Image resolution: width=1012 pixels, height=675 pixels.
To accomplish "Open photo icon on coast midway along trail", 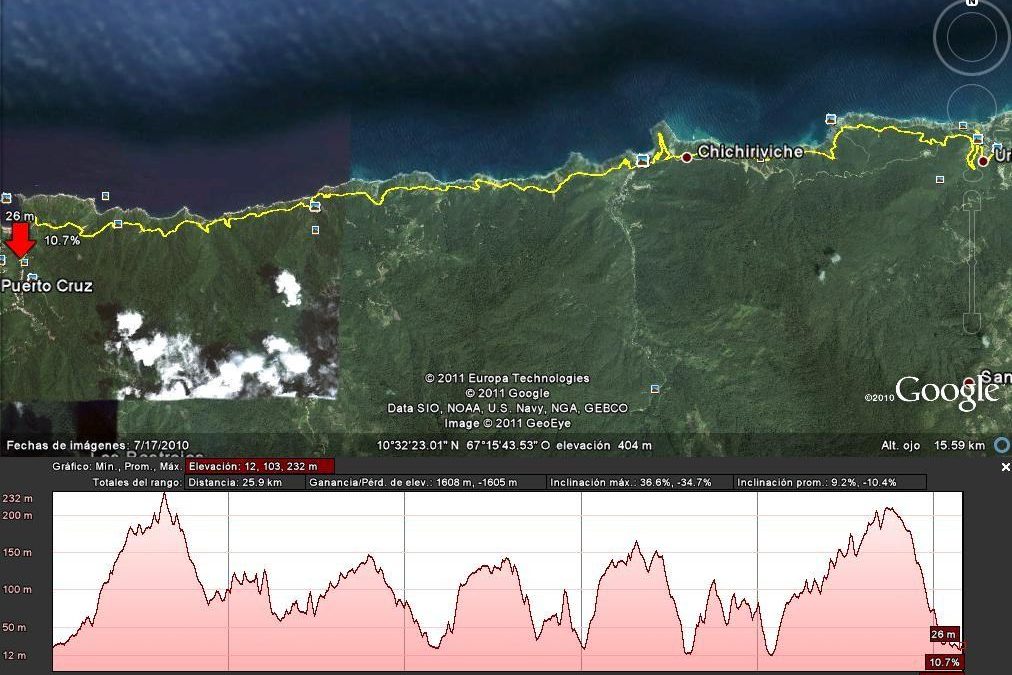I will tap(315, 207).
